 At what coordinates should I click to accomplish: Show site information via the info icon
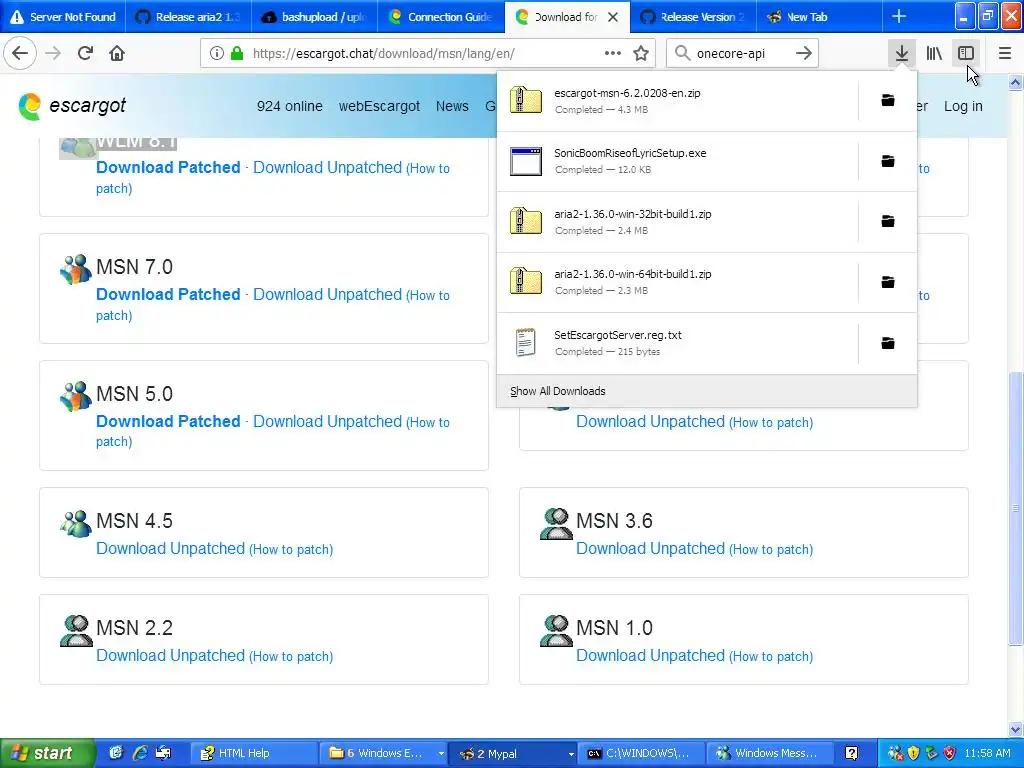217,53
